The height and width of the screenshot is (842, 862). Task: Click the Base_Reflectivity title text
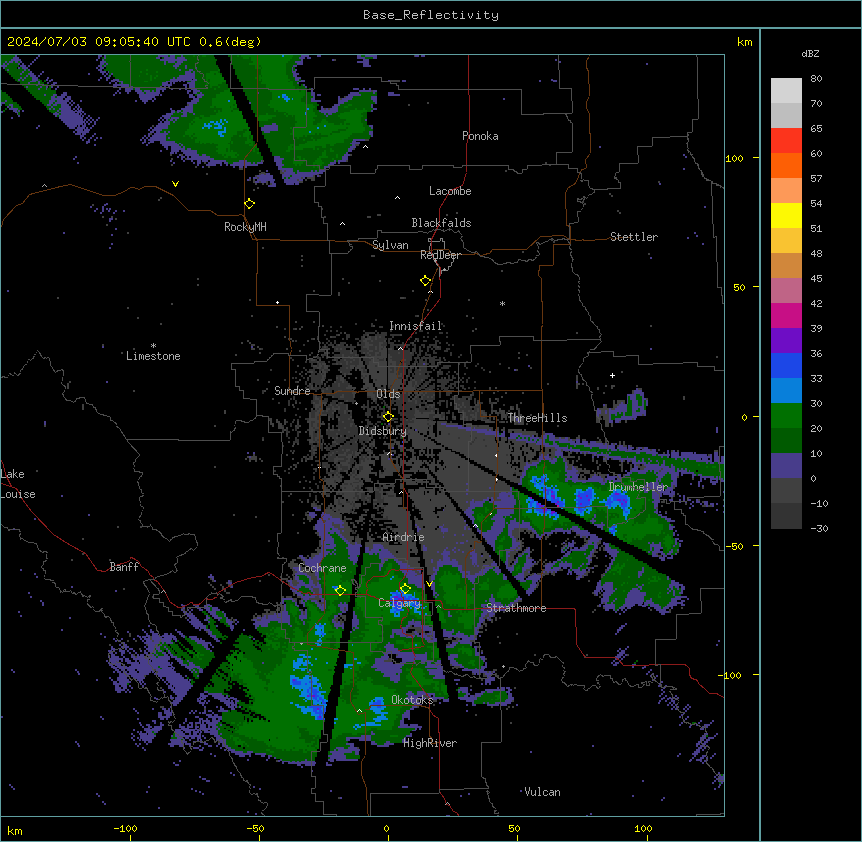coord(431,15)
